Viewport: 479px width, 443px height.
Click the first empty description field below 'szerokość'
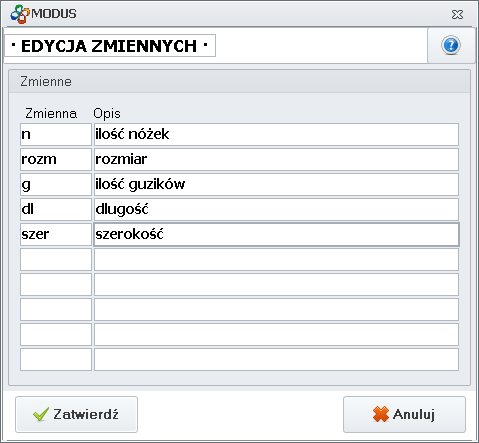(x=276, y=259)
